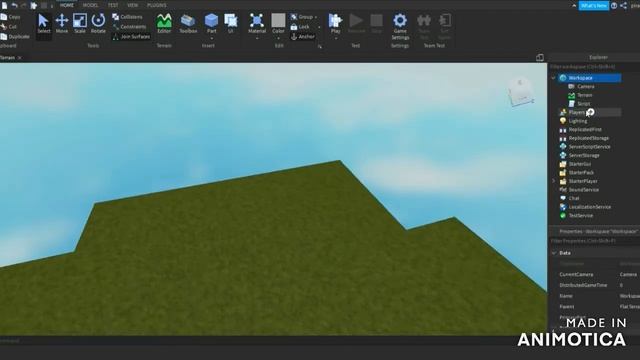Click the Group button
Screen dimensions: 640x360
(x=302, y=17)
